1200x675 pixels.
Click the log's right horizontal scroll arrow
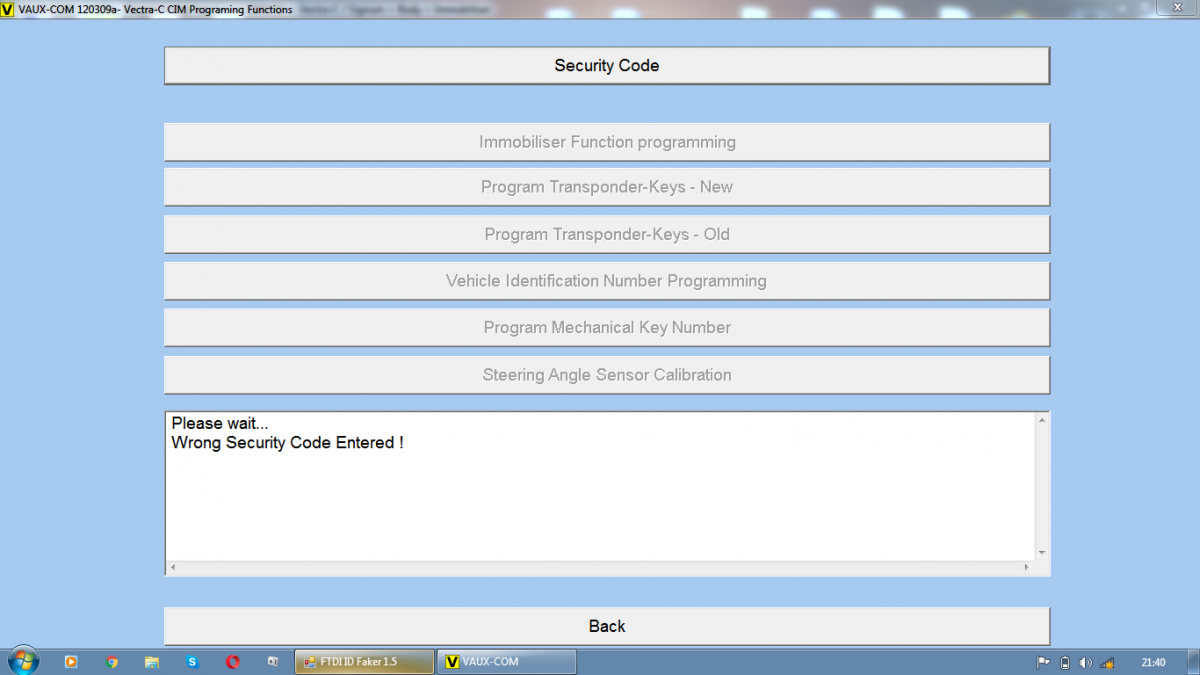(x=1026, y=568)
